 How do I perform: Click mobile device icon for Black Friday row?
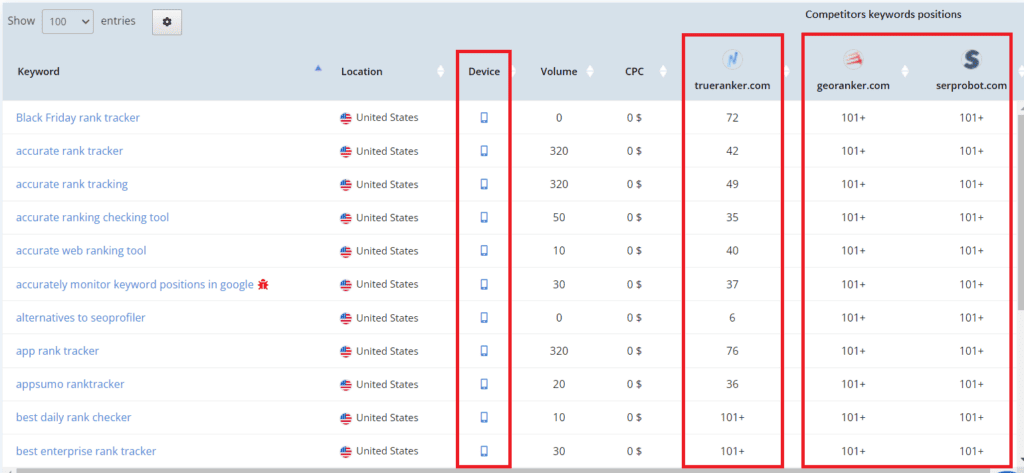click(x=484, y=118)
